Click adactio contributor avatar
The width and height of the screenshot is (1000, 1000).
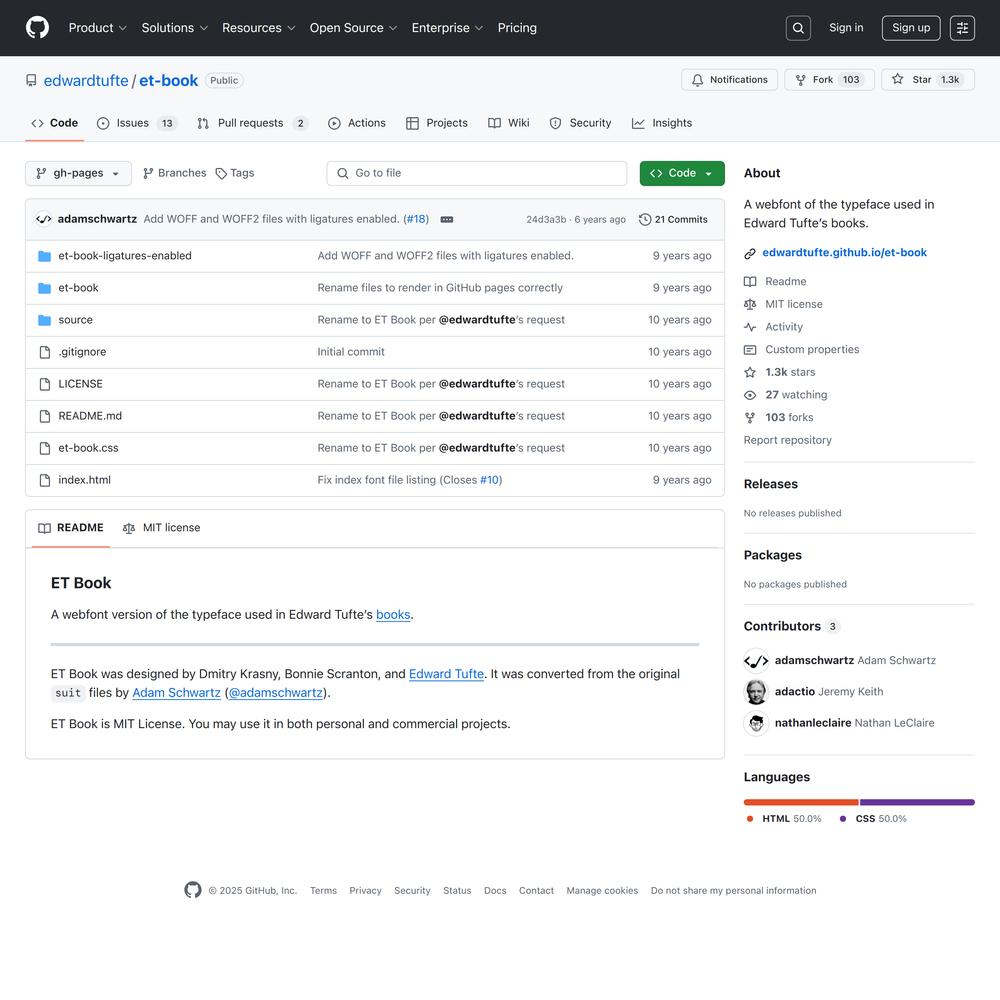756,692
